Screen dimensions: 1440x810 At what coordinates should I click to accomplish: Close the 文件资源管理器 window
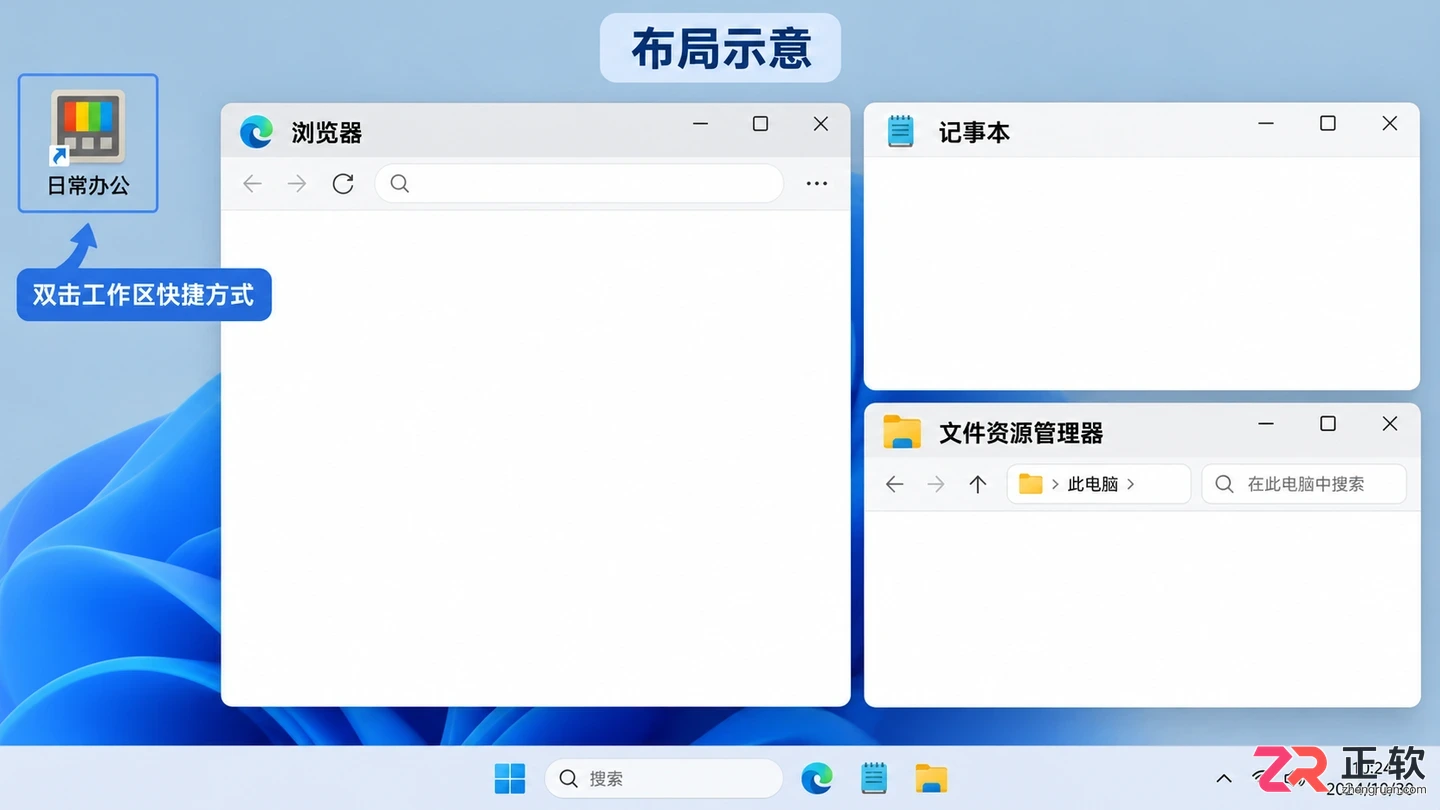(x=1390, y=424)
